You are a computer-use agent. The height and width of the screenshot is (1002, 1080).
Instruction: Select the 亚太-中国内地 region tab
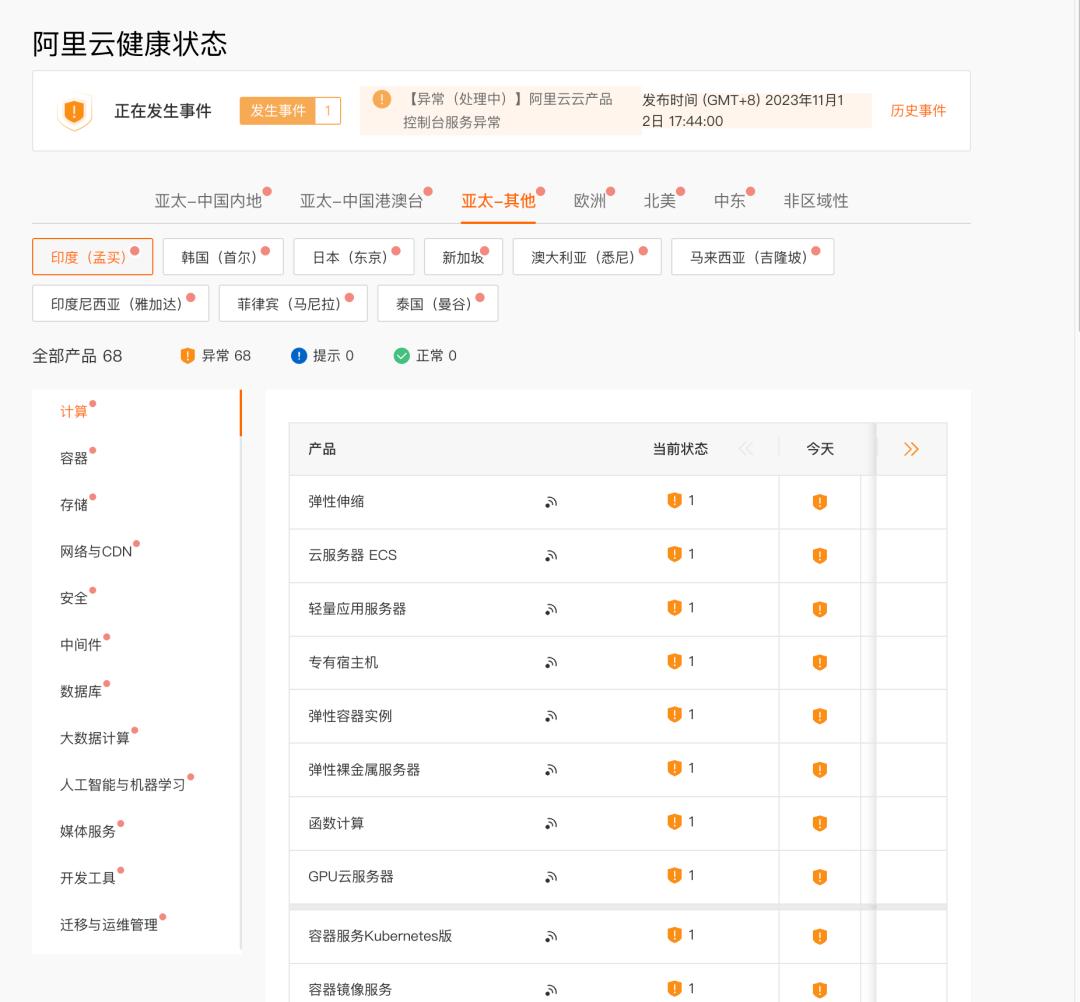[209, 201]
